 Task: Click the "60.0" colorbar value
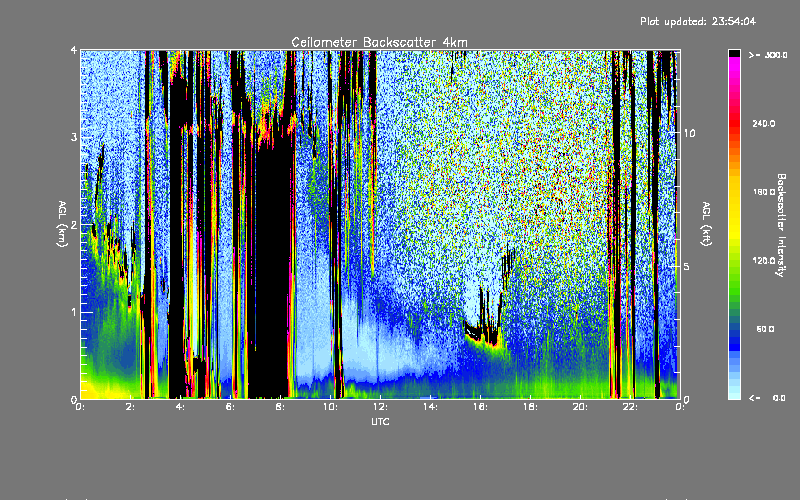tap(765, 329)
